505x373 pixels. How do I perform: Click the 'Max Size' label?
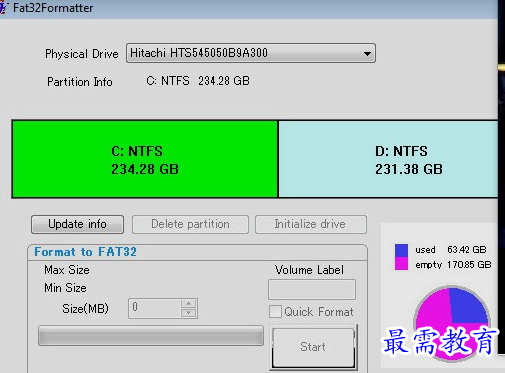coord(67,270)
